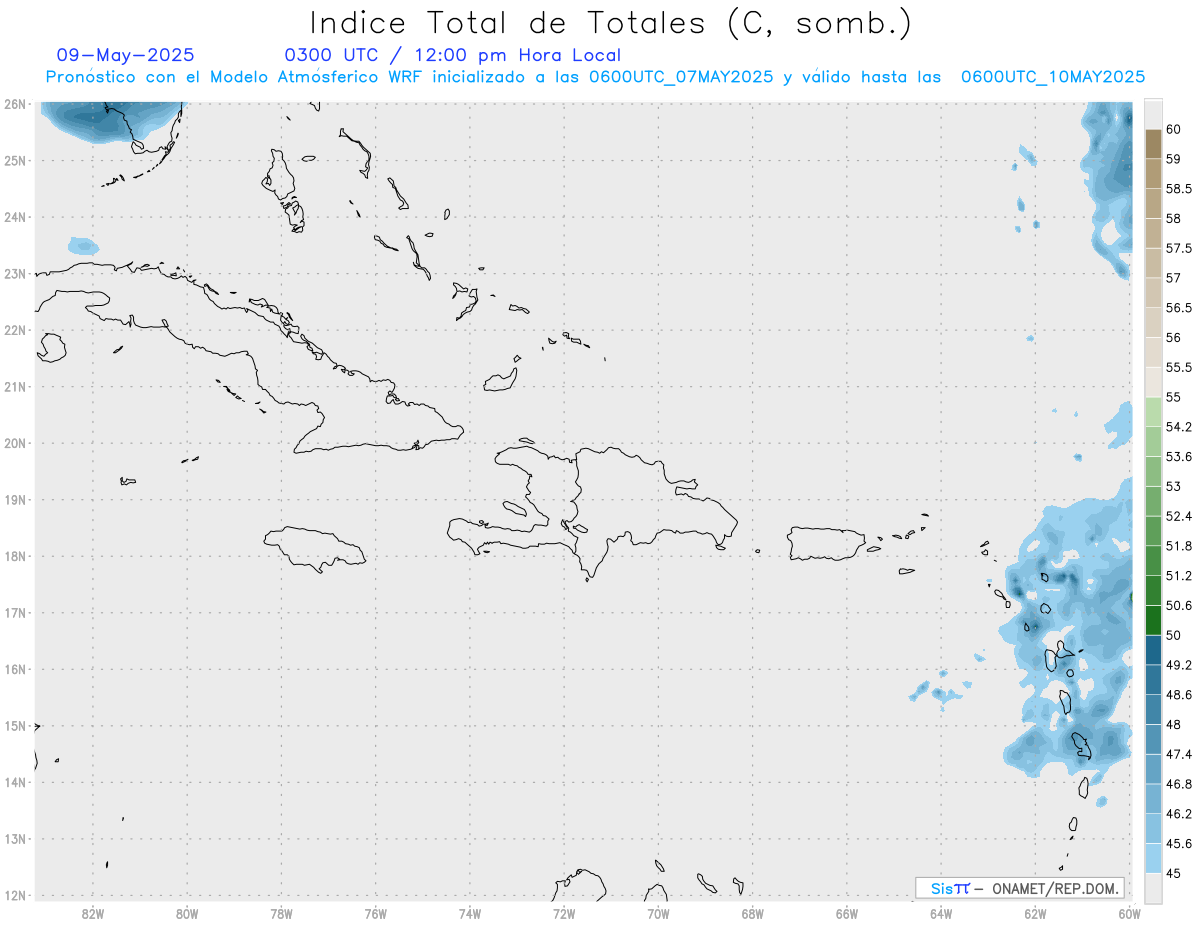Click inside the Puerto Rico island outline
1200x927 pixels.
click(x=826, y=543)
